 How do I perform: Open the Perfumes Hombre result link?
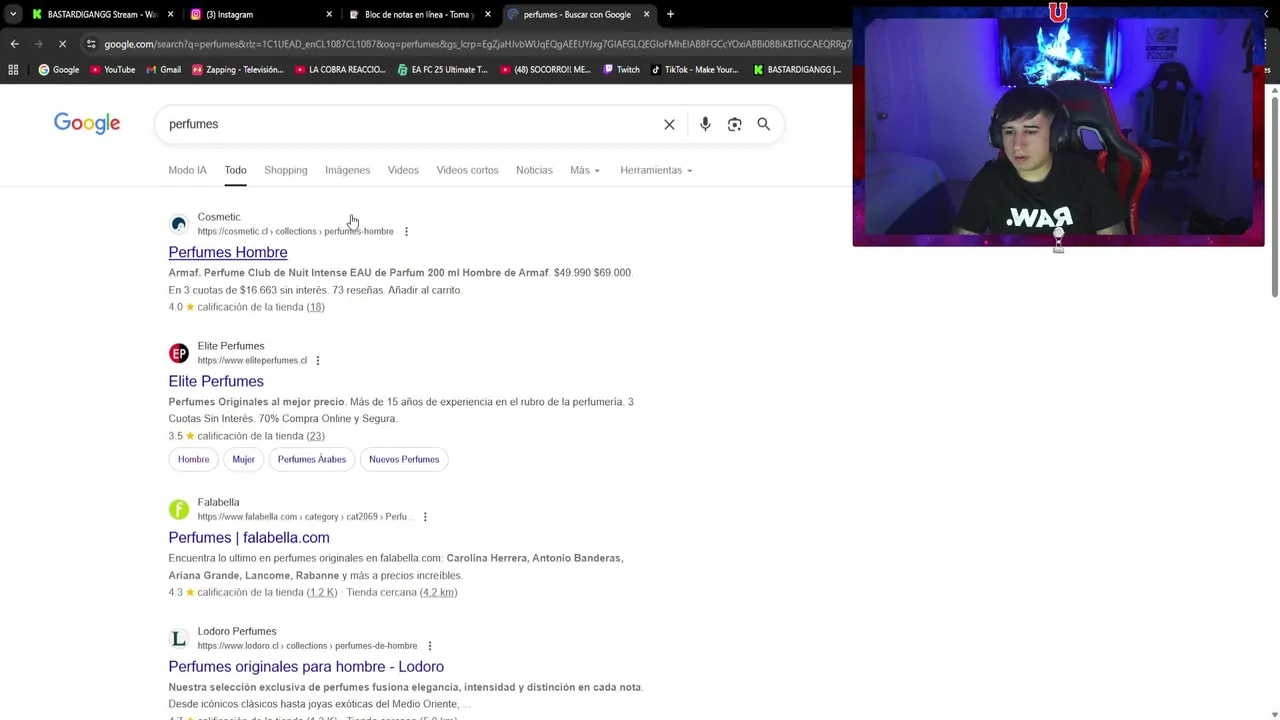[x=228, y=252]
